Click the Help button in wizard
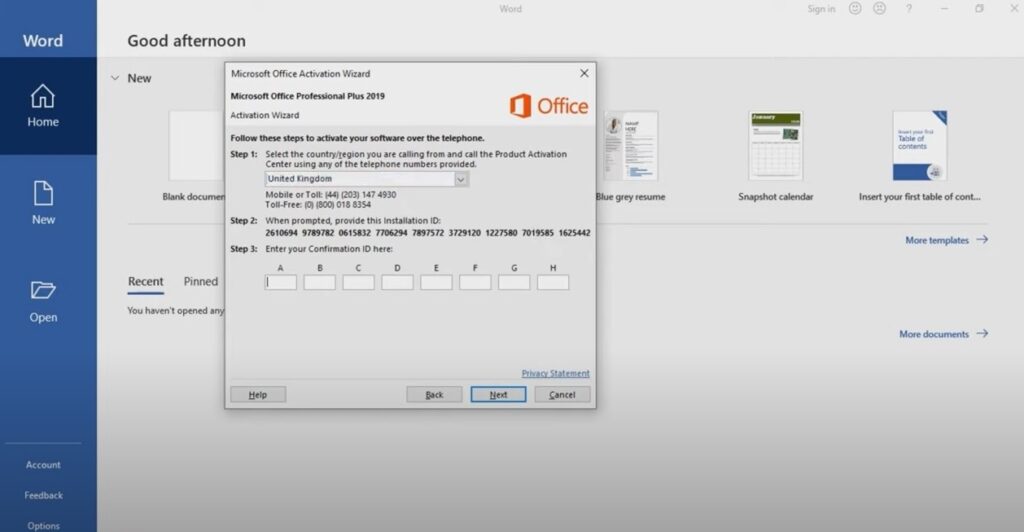Viewport: 1024px width, 532px height. 258,394
